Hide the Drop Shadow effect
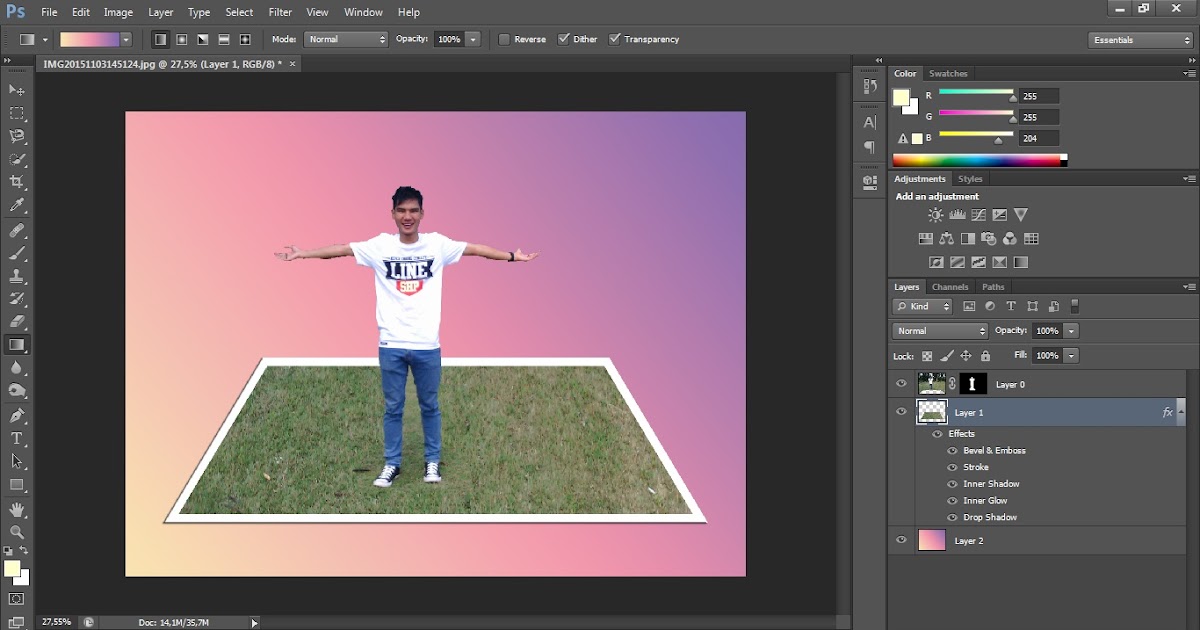The image size is (1200, 630). pos(952,517)
